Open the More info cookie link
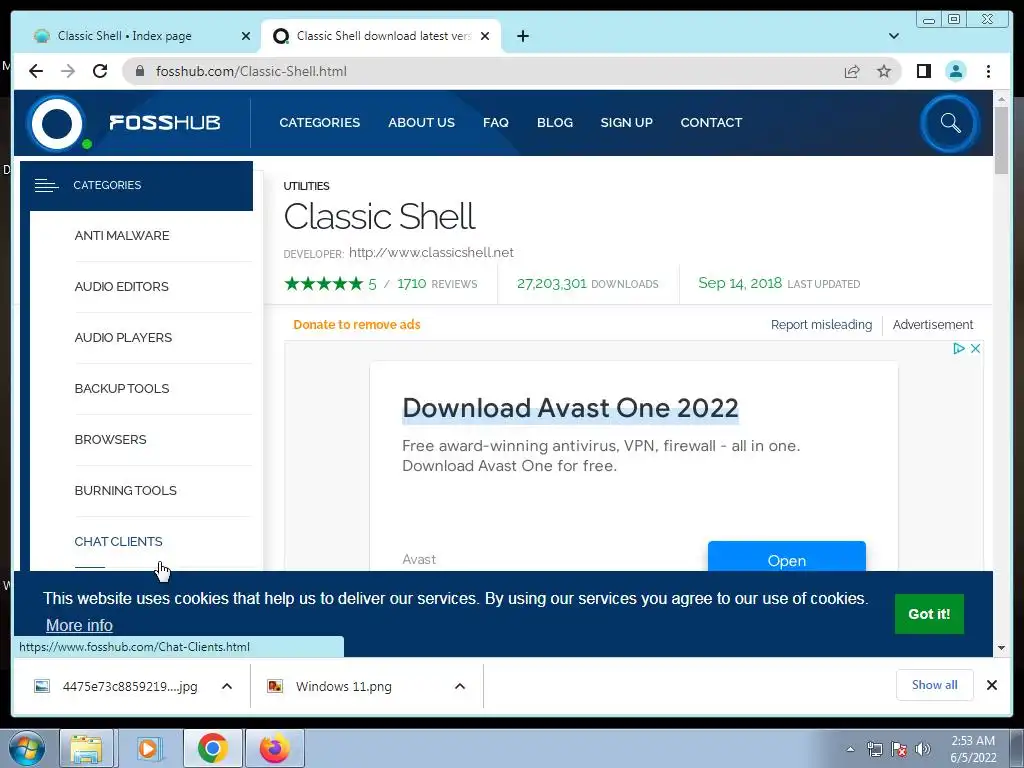The image size is (1024, 768). [79, 626]
